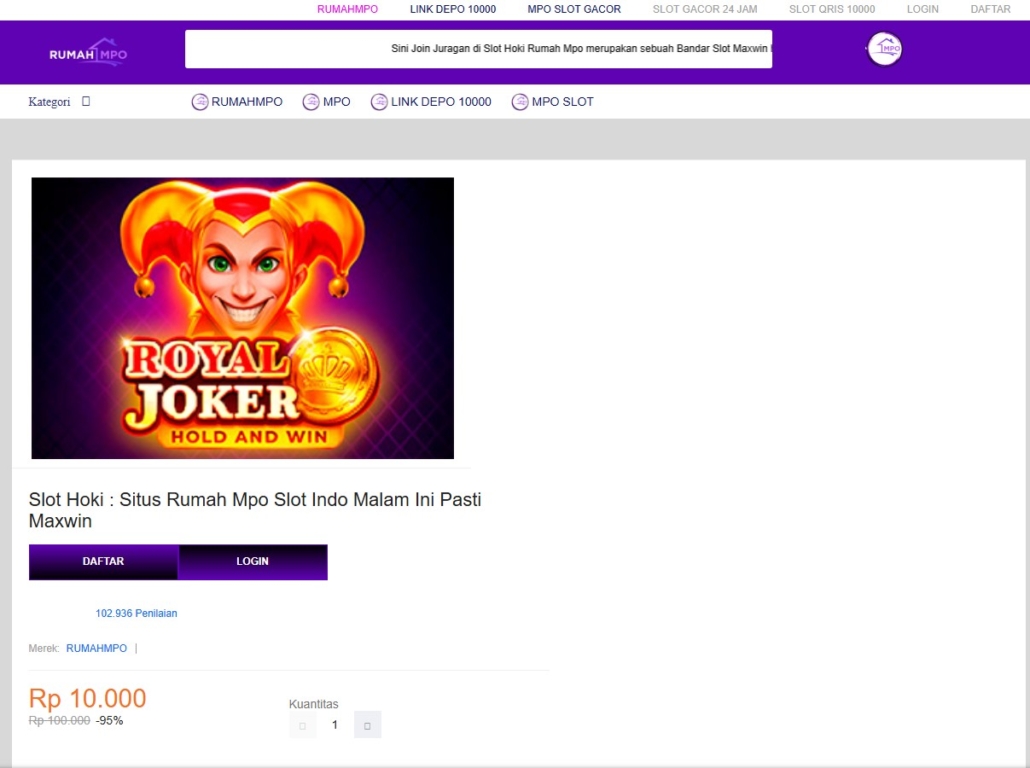Screen dimensions: 1030x768
Task: Click the icon beside RUMAHMPO category link
Action: (x=199, y=102)
